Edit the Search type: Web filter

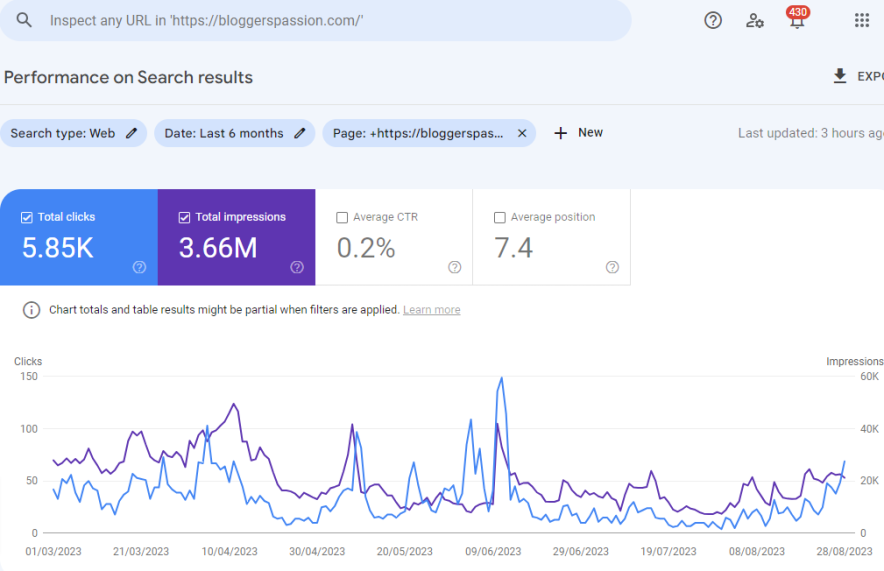[x=74, y=133]
